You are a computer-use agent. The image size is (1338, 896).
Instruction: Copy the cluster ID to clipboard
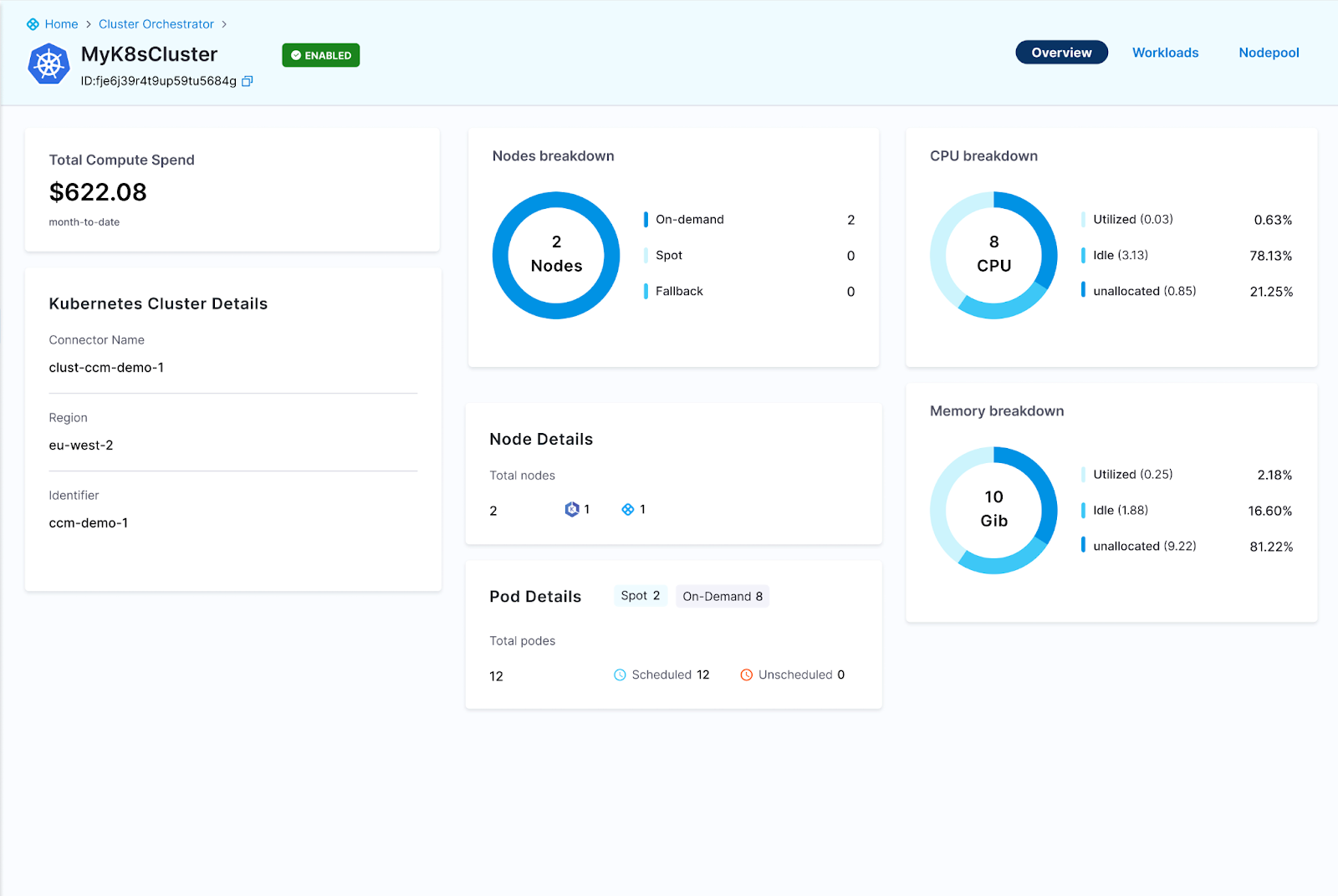[x=248, y=81]
